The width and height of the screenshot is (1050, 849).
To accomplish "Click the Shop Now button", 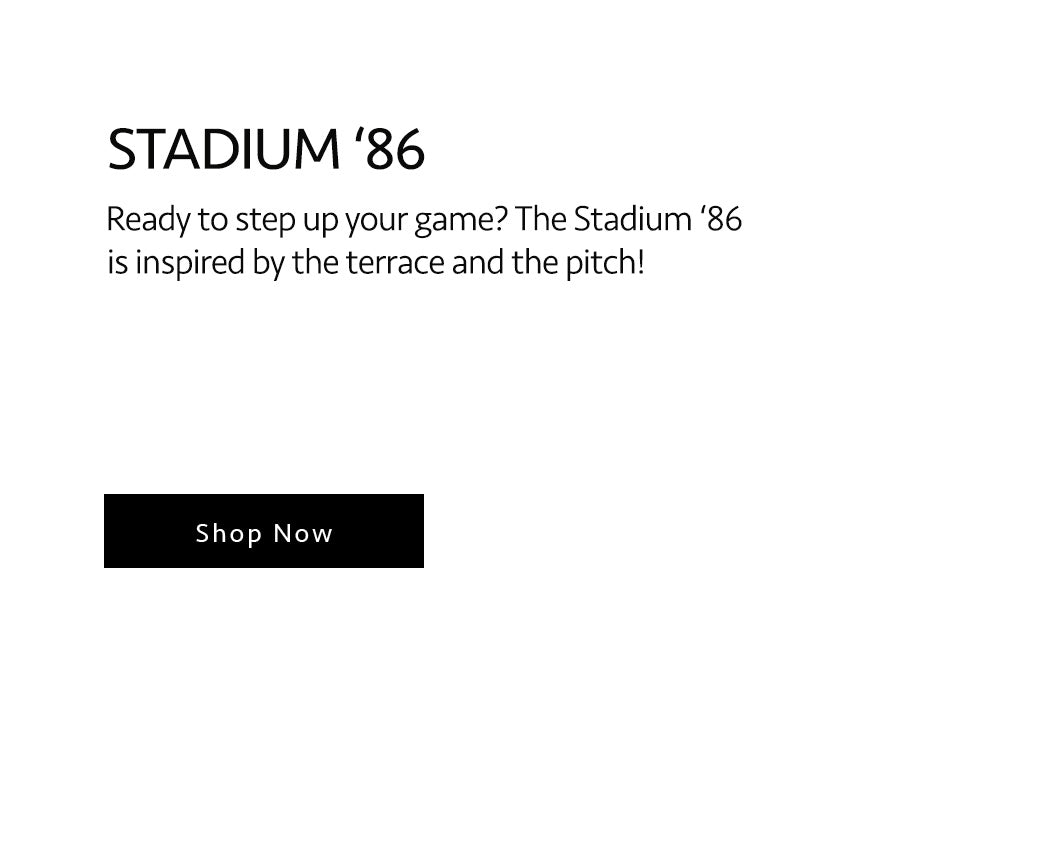I will click(x=264, y=531).
